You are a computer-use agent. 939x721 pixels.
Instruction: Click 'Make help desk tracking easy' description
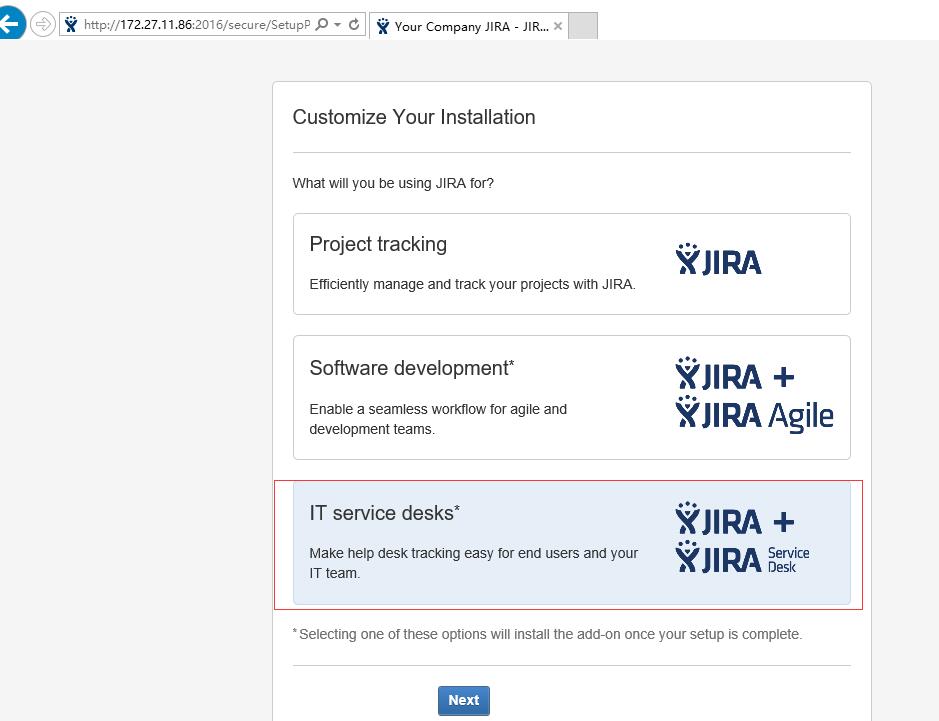coord(473,563)
